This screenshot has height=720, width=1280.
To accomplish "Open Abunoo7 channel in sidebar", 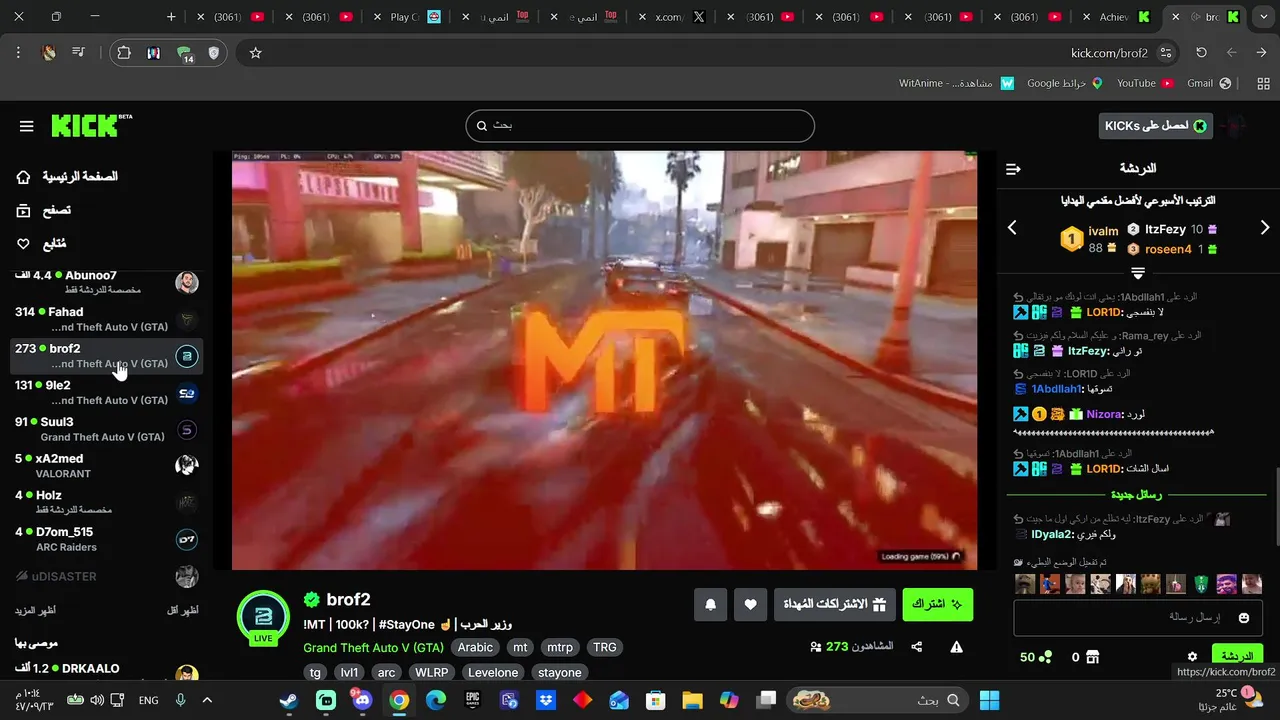I will click(x=105, y=282).
